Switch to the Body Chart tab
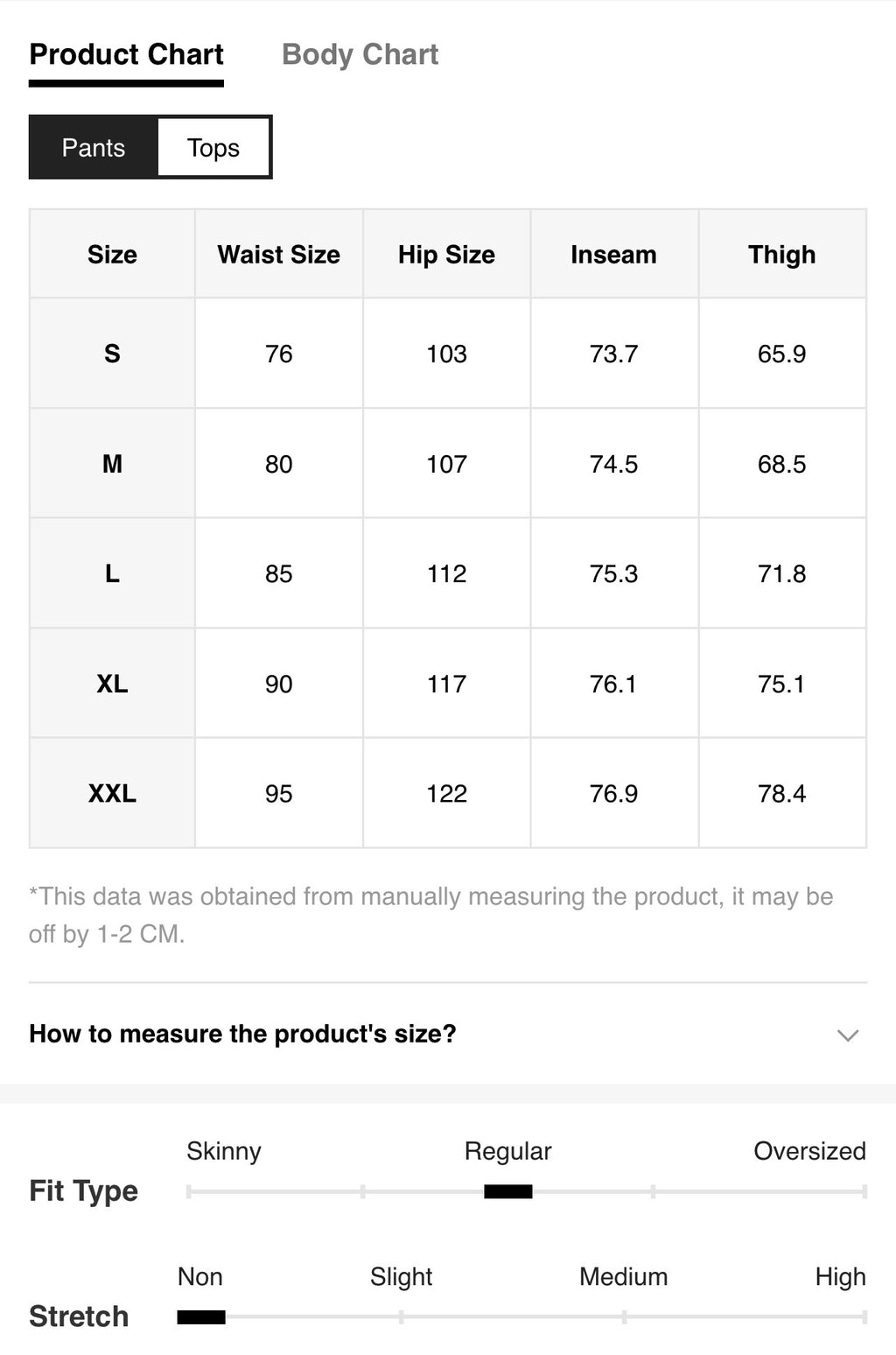Image resolution: width=896 pixels, height=1355 pixels. [360, 54]
